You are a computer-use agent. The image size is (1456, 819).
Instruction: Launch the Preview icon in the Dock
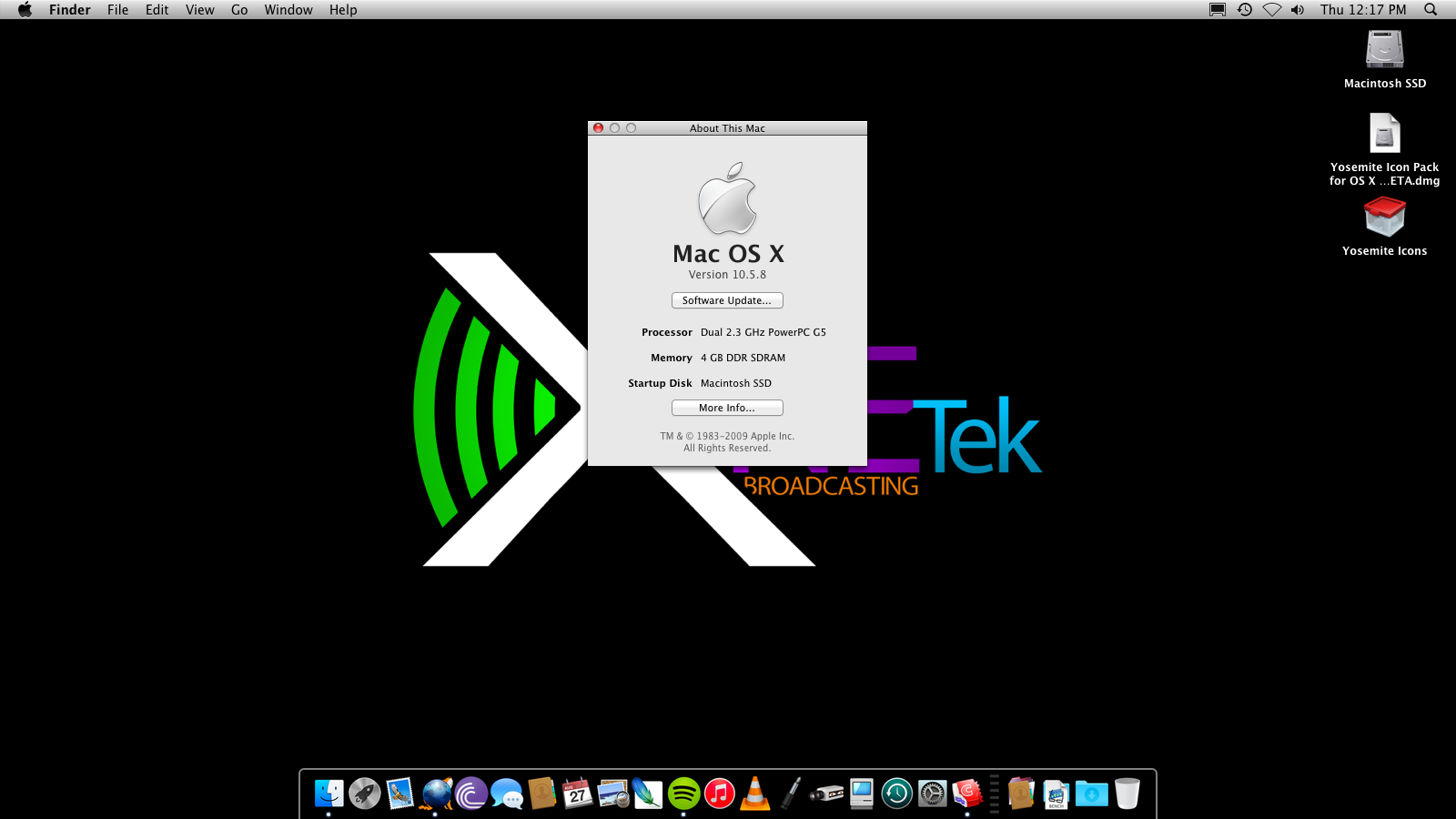(x=613, y=794)
